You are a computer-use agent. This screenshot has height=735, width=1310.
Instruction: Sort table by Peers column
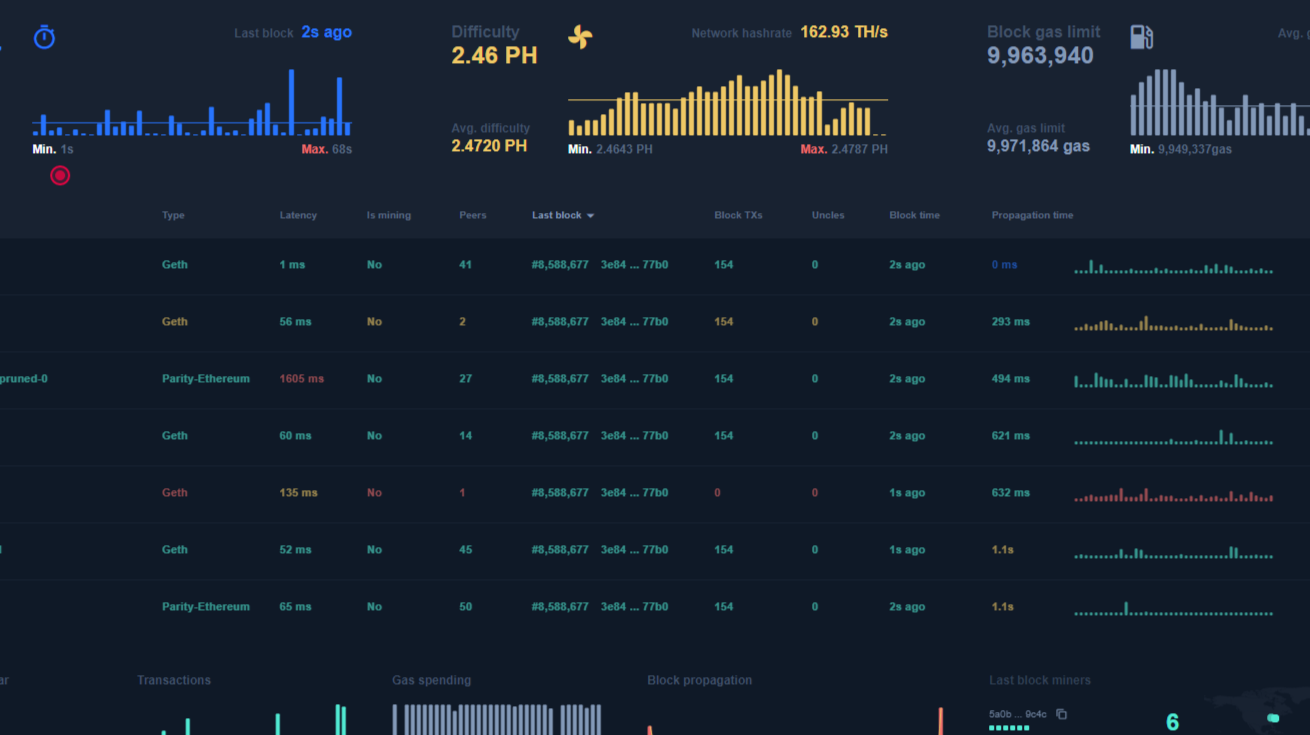(473, 215)
